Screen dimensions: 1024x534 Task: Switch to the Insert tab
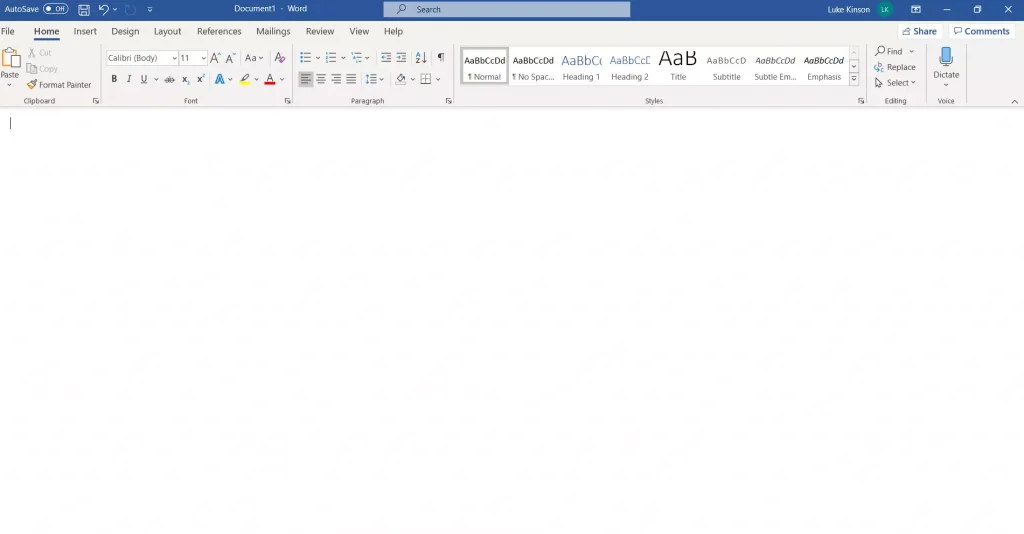coord(85,31)
